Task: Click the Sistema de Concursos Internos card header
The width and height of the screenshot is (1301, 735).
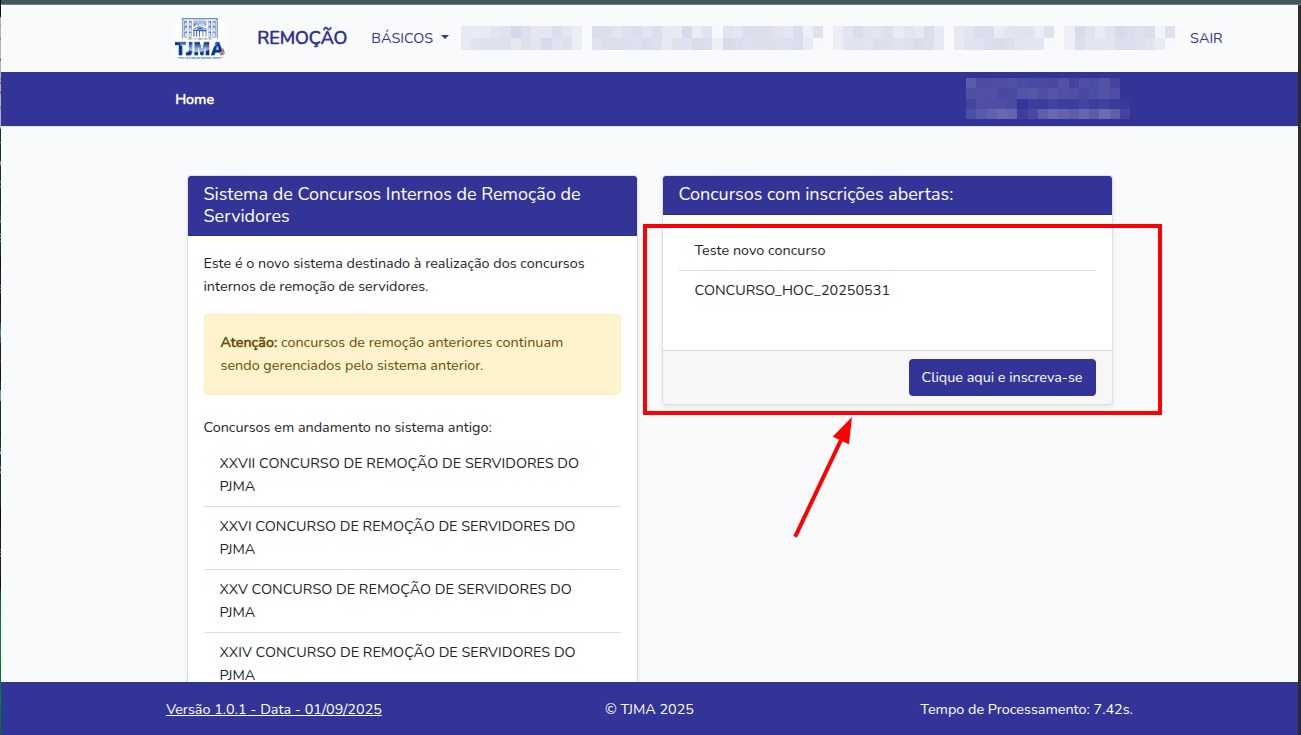Action: [x=412, y=205]
